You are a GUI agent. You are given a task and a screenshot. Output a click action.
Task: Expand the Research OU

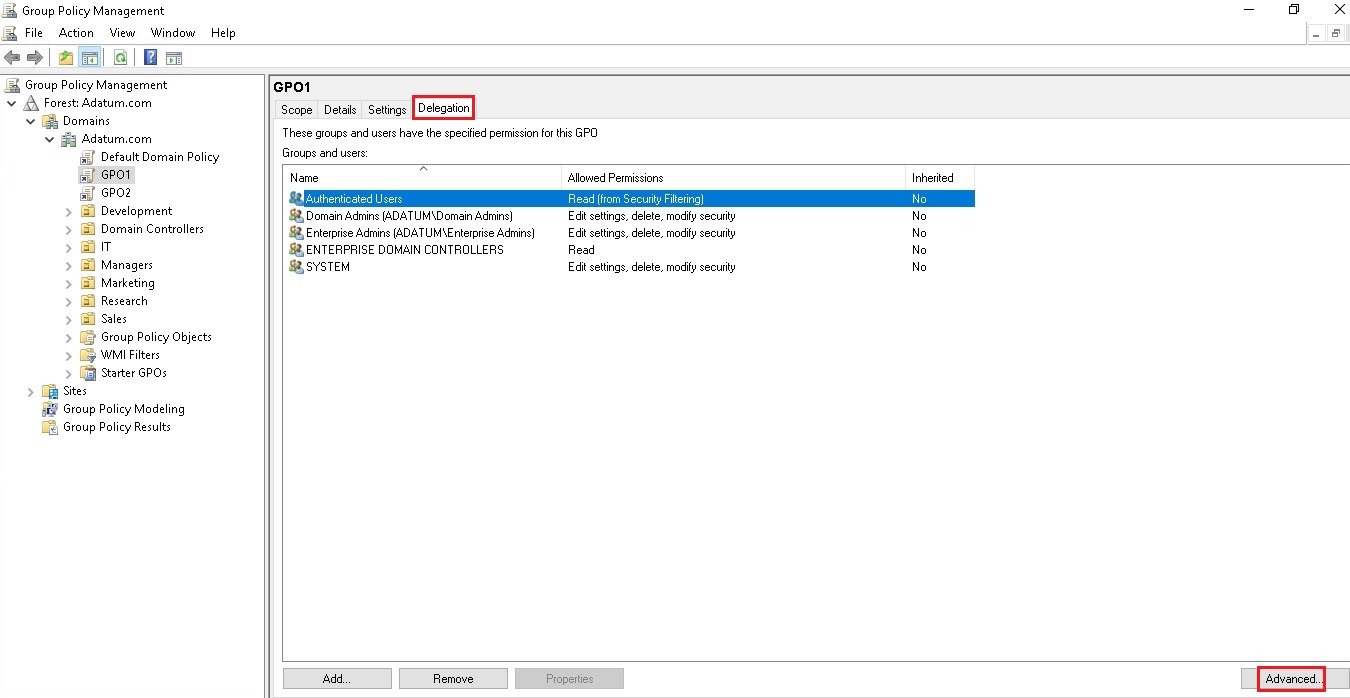click(69, 301)
